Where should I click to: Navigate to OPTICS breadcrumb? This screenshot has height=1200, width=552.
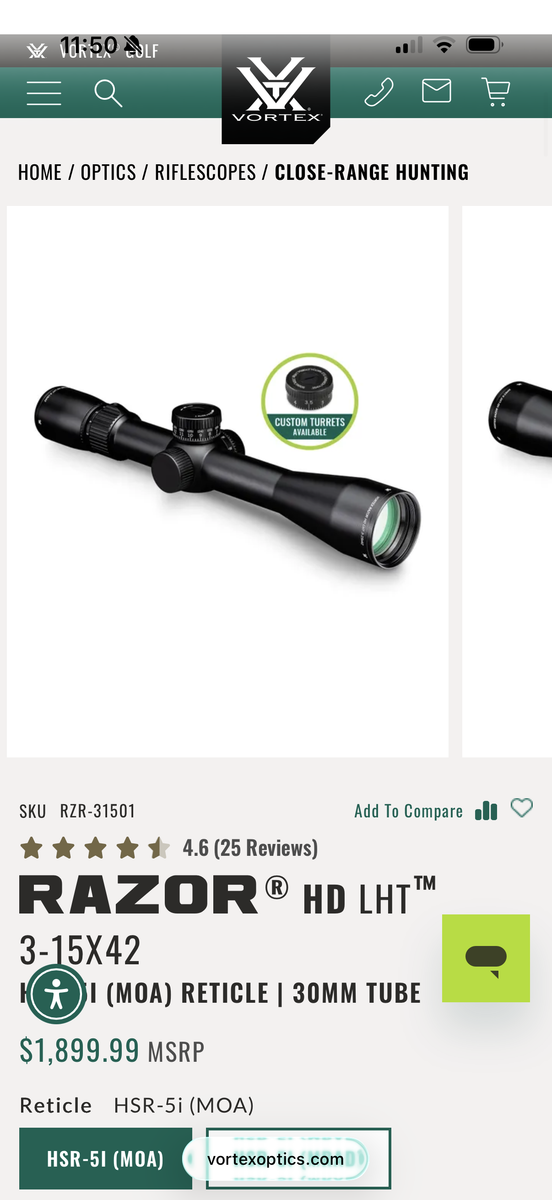(108, 172)
